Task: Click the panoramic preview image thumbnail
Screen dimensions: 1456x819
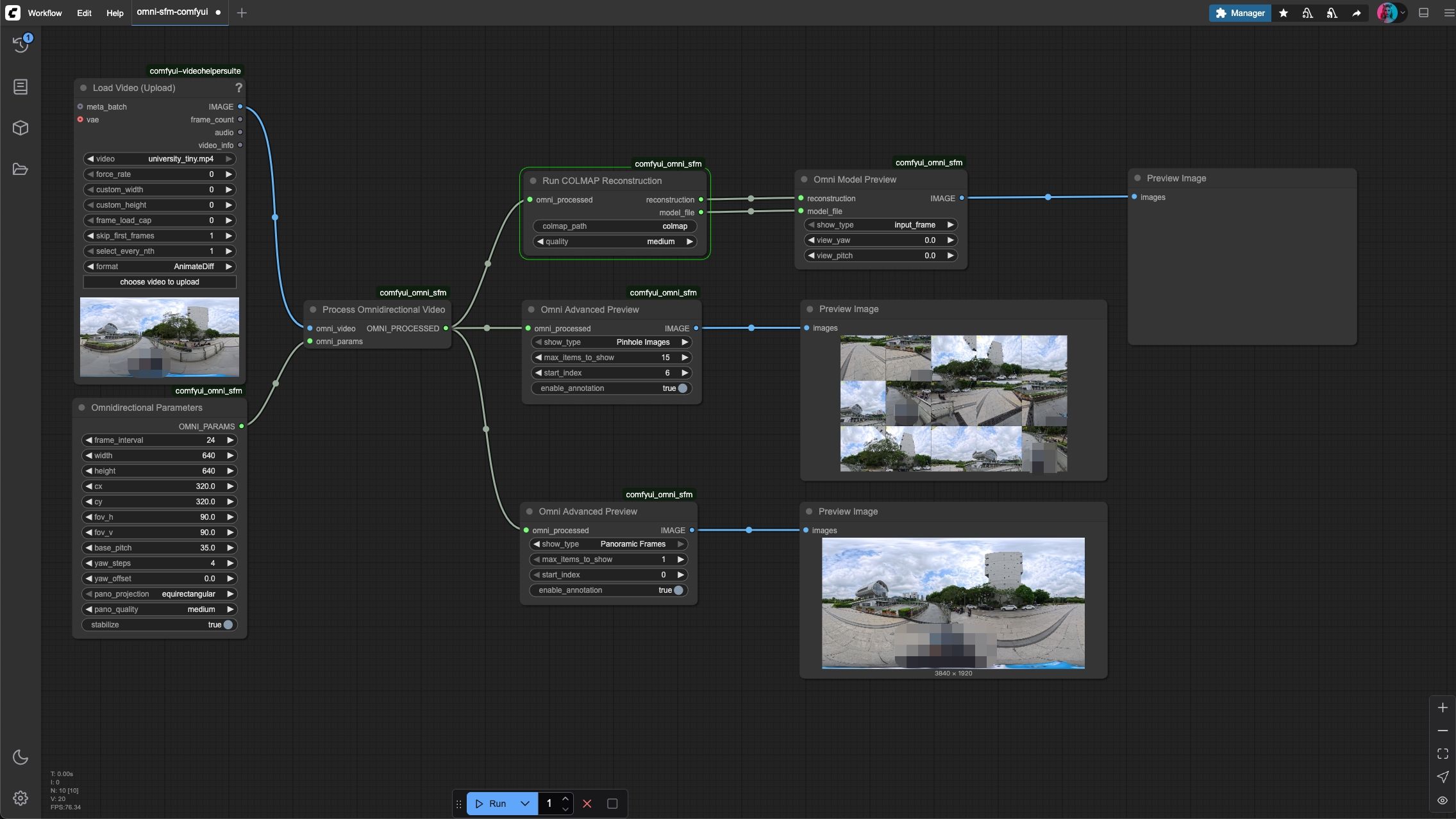Action: point(953,603)
